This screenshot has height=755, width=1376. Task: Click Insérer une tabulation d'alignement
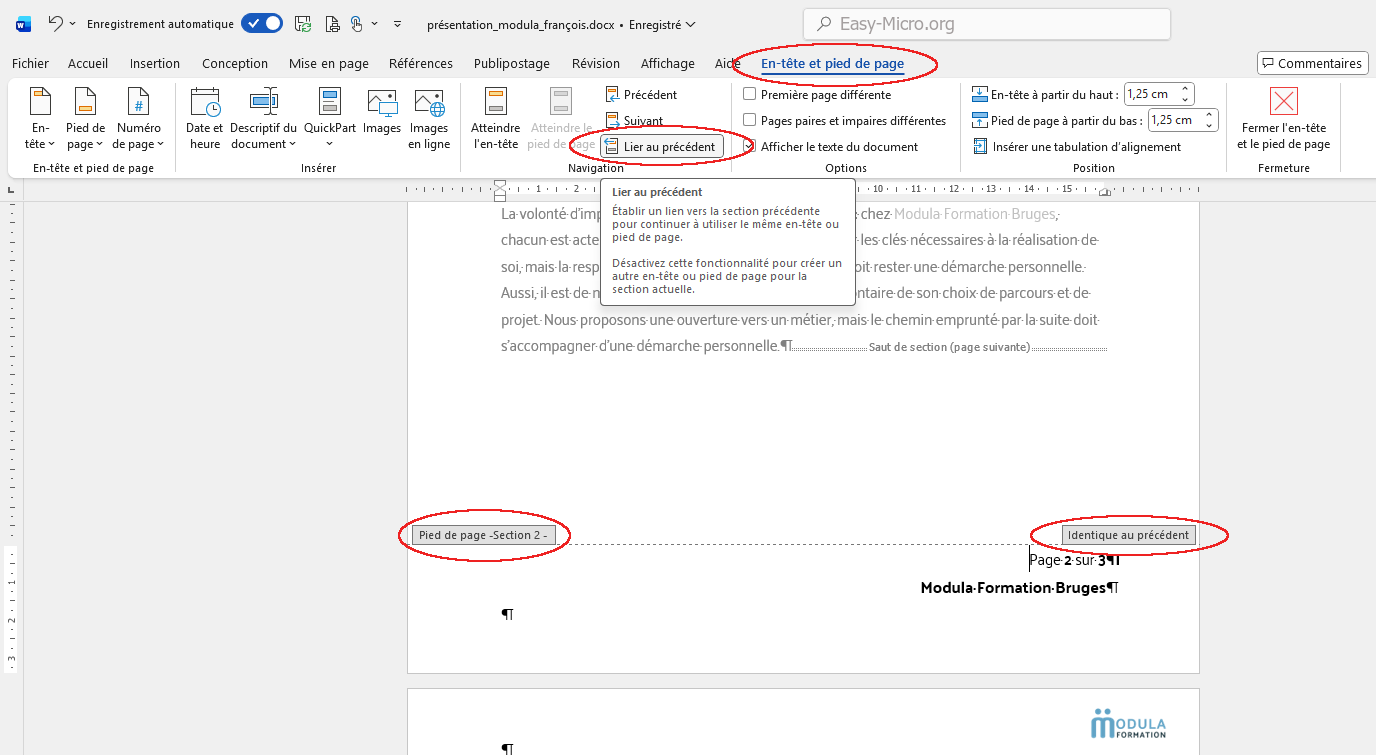tap(1076, 147)
